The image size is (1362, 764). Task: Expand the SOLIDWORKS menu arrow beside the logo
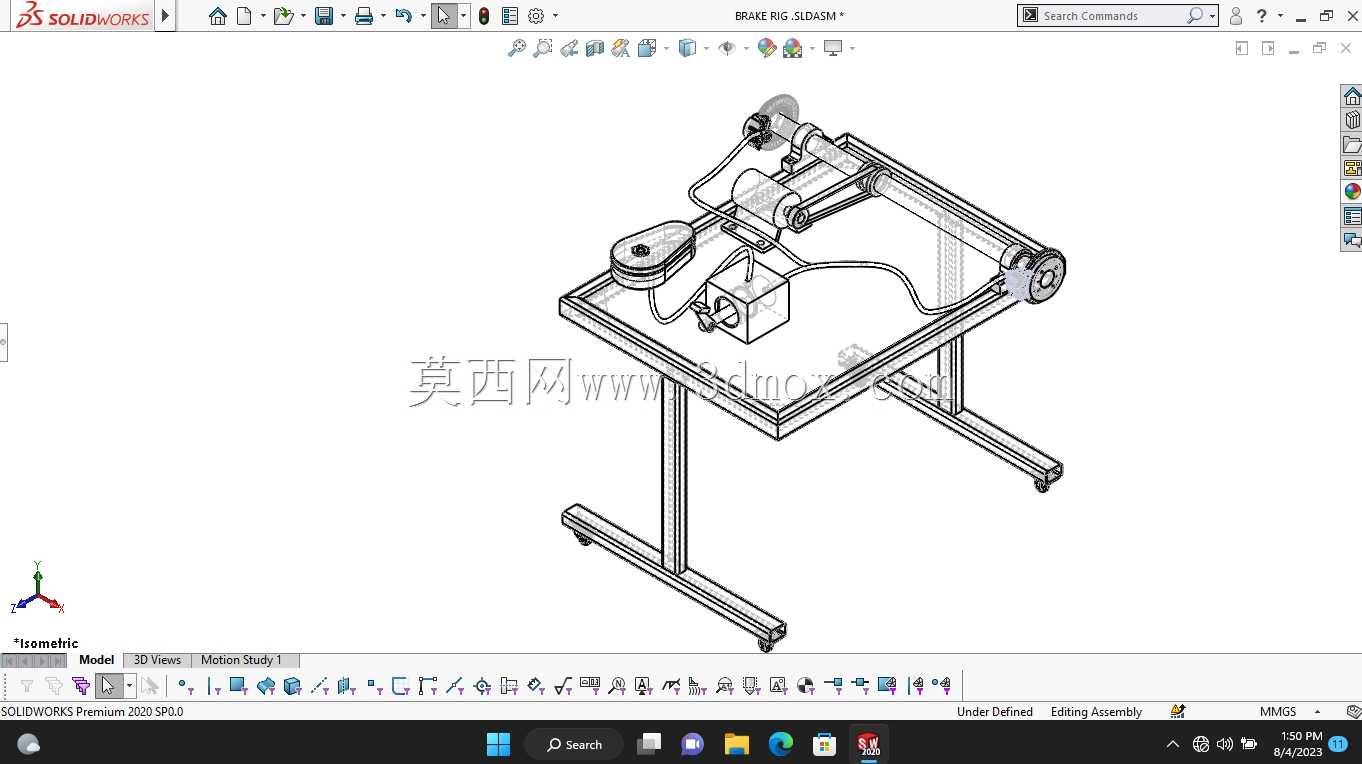click(x=166, y=16)
